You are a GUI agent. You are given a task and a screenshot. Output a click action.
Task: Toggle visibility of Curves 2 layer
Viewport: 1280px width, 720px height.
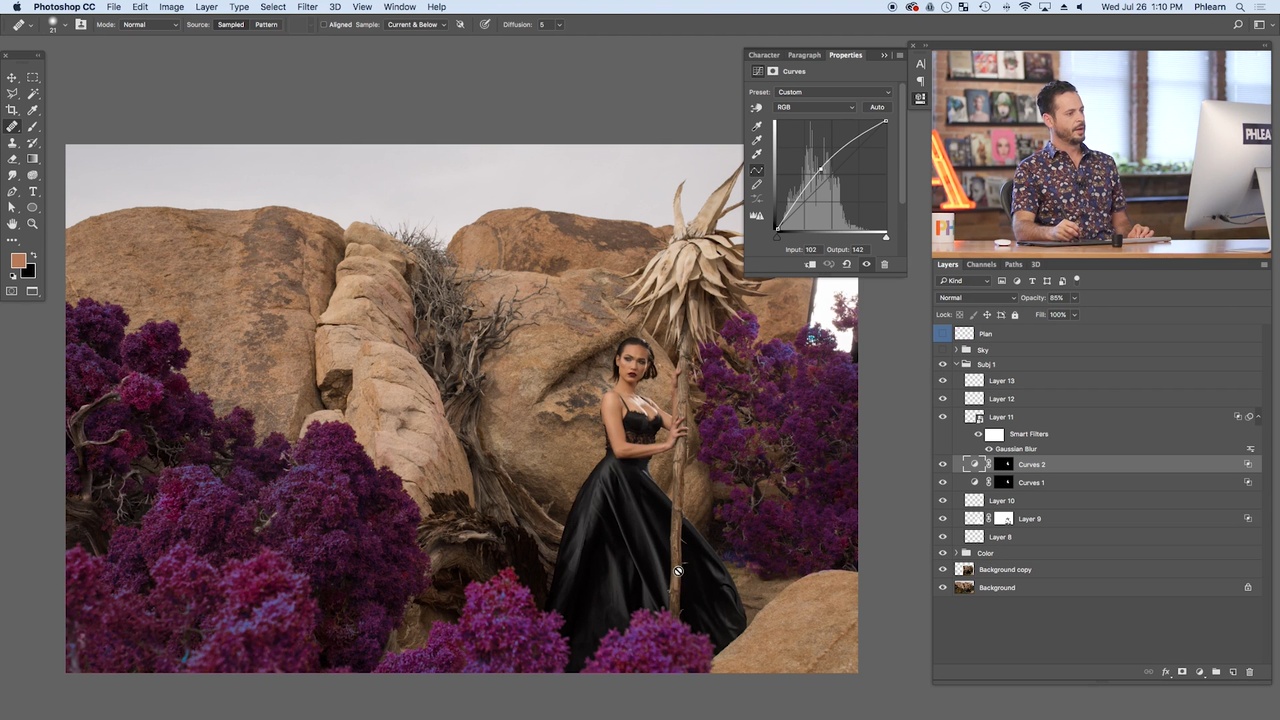pos(942,465)
